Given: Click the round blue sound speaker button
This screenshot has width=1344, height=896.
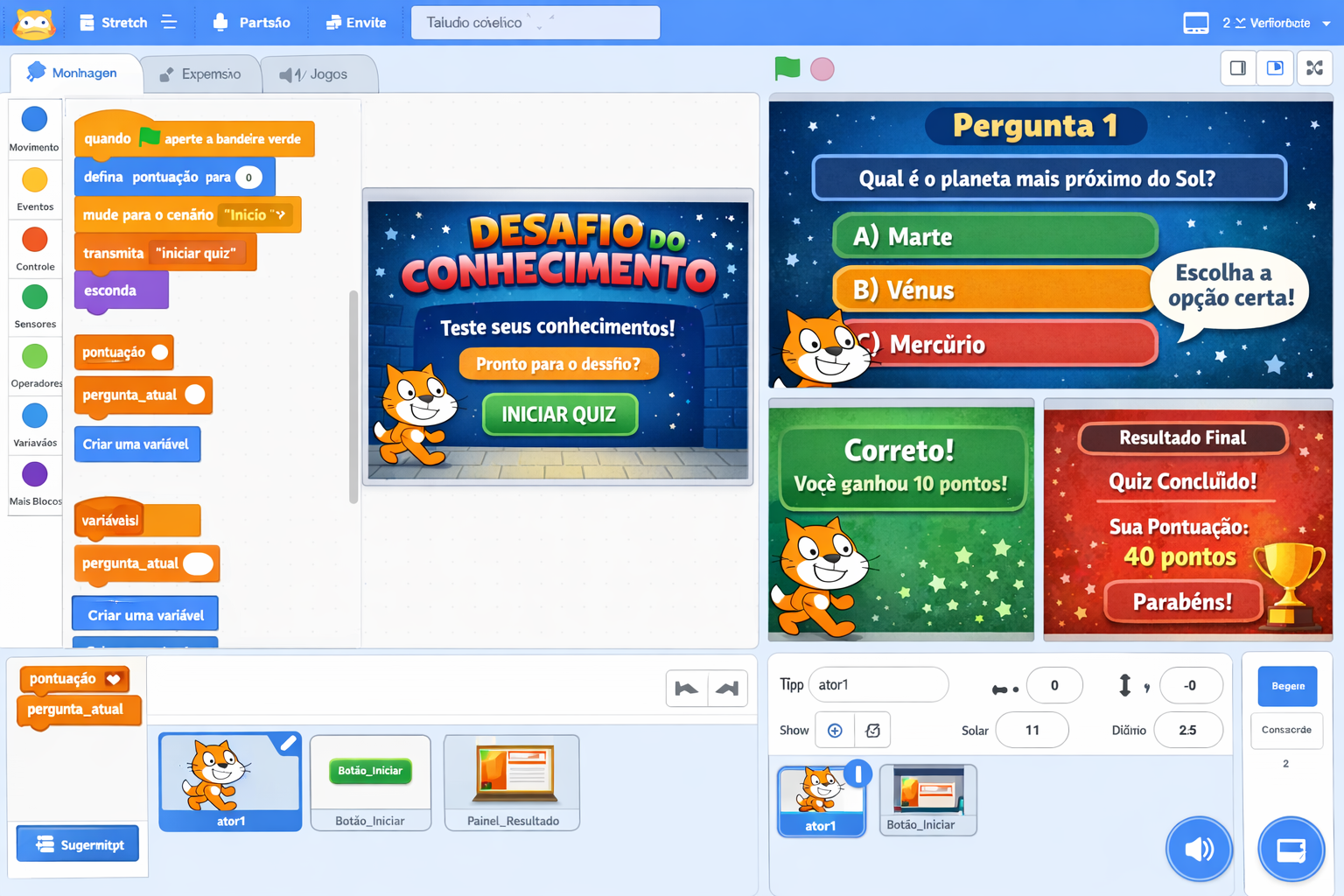Looking at the screenshot, I should point(1198,849).
